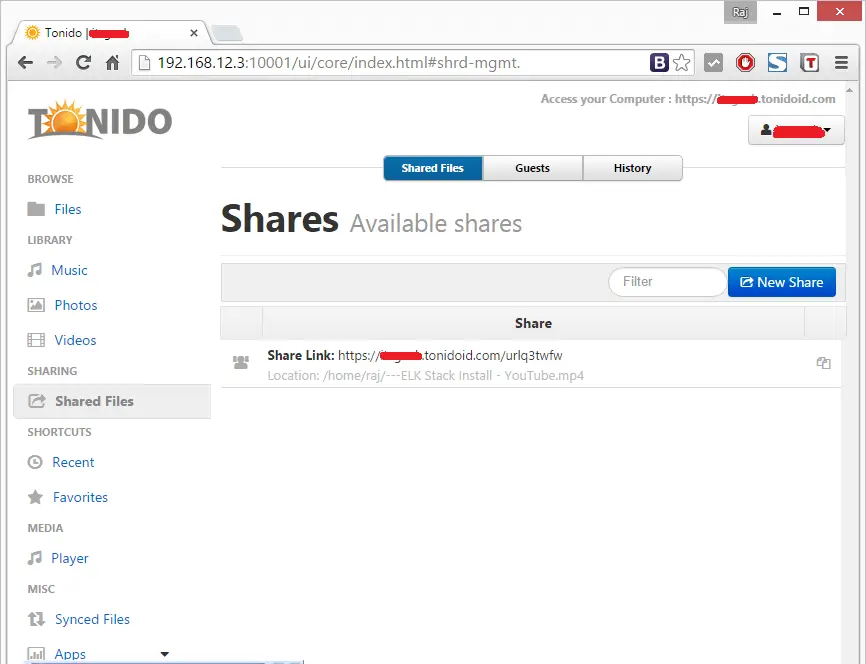
Task: Click the star icon beside Favorites
Action: coord(35,497)
